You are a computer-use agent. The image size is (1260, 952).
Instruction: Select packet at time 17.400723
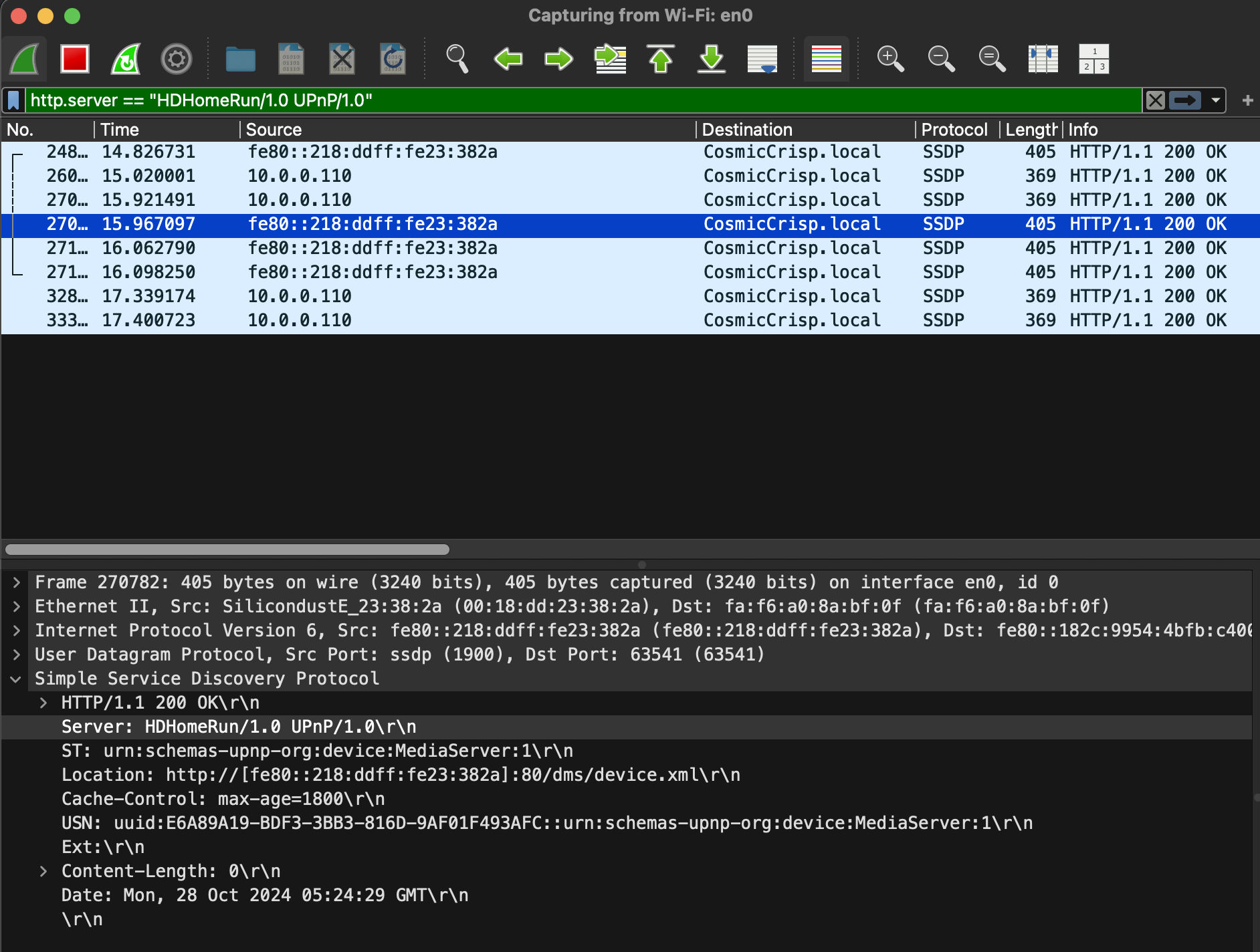[x=630, y=321]
